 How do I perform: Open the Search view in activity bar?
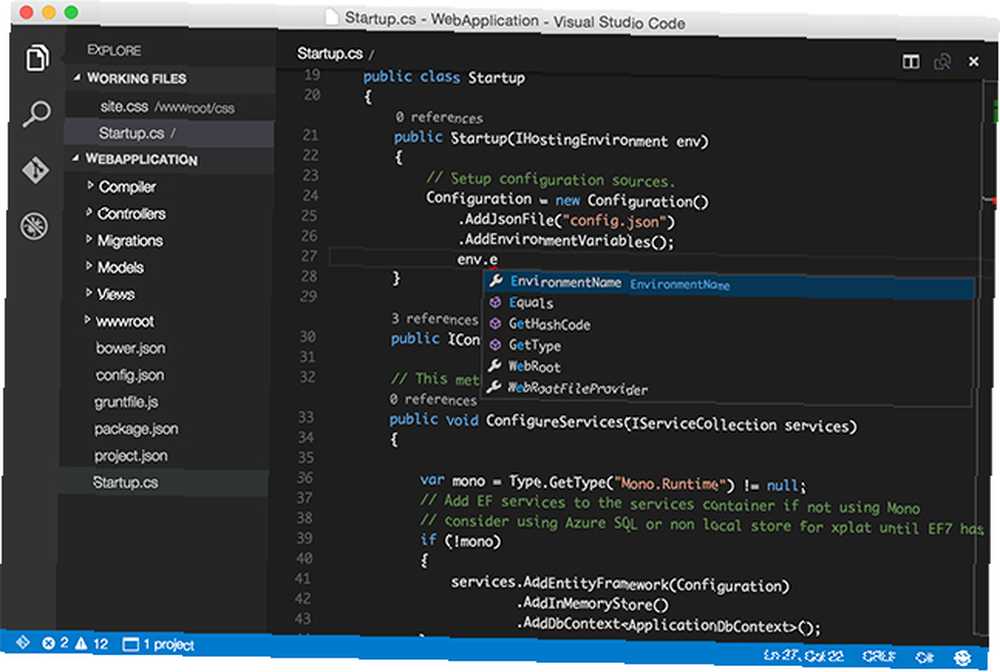36,113
